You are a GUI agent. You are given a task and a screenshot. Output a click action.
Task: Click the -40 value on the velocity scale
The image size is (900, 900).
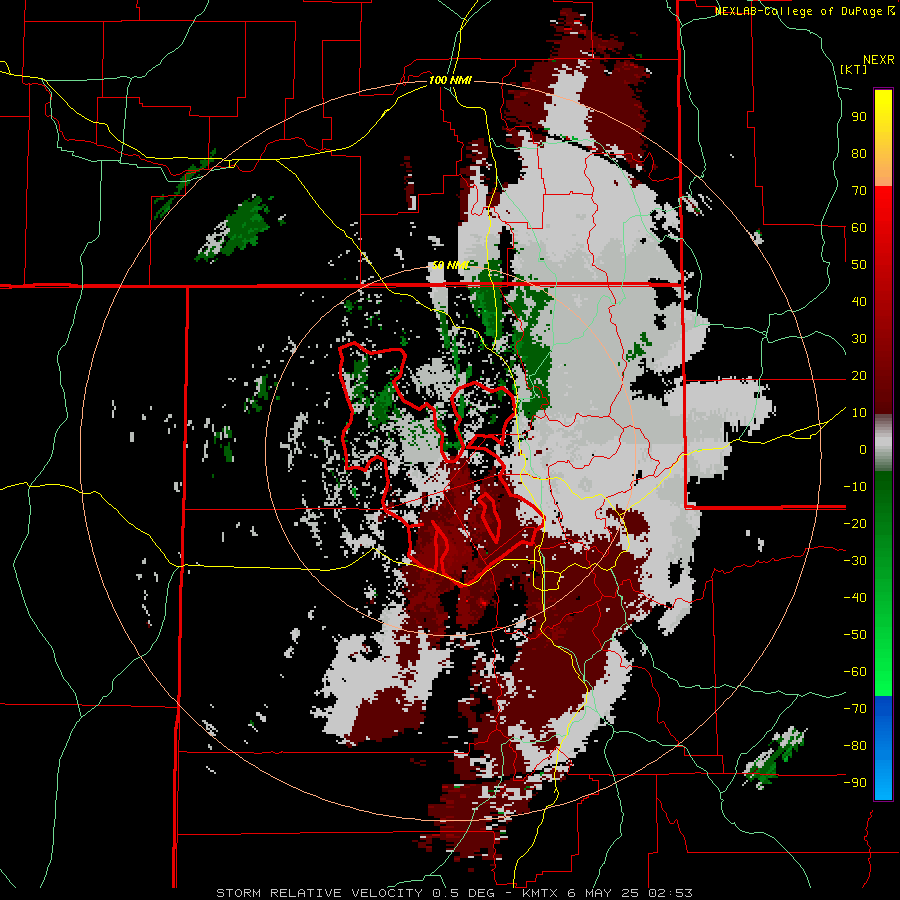[x=855, y=598]
